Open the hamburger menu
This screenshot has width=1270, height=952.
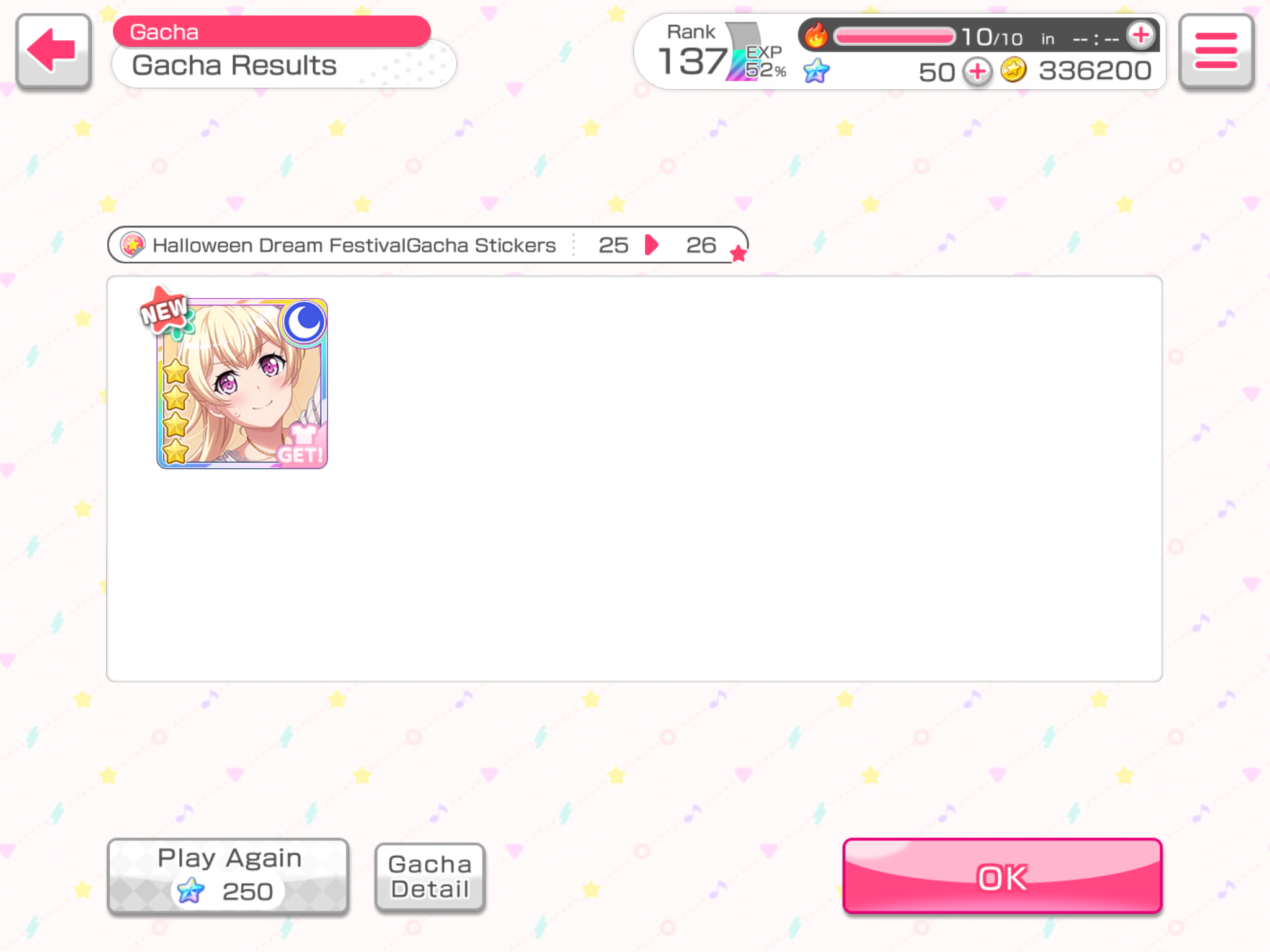coord(1216,52)
